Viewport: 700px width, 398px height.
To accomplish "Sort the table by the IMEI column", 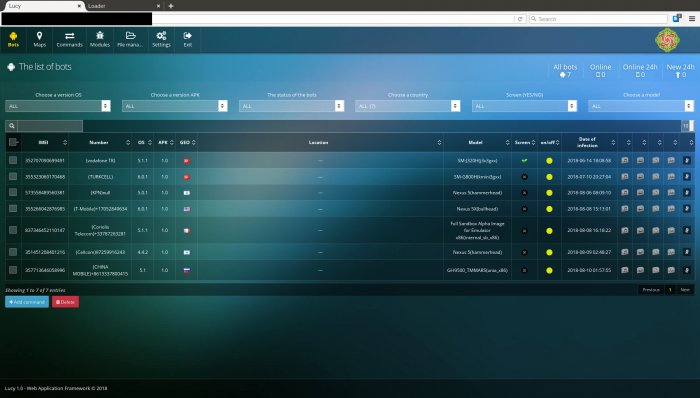I will [45, 142].
